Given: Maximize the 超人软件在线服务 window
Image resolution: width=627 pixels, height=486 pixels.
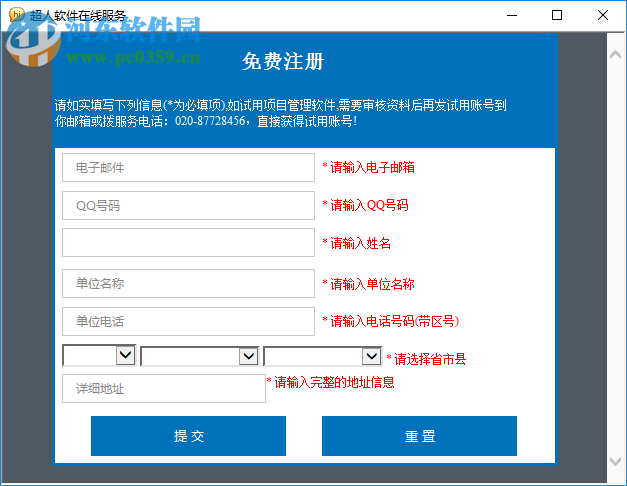Looking at the screenshot, I should (x=557, y=16).
